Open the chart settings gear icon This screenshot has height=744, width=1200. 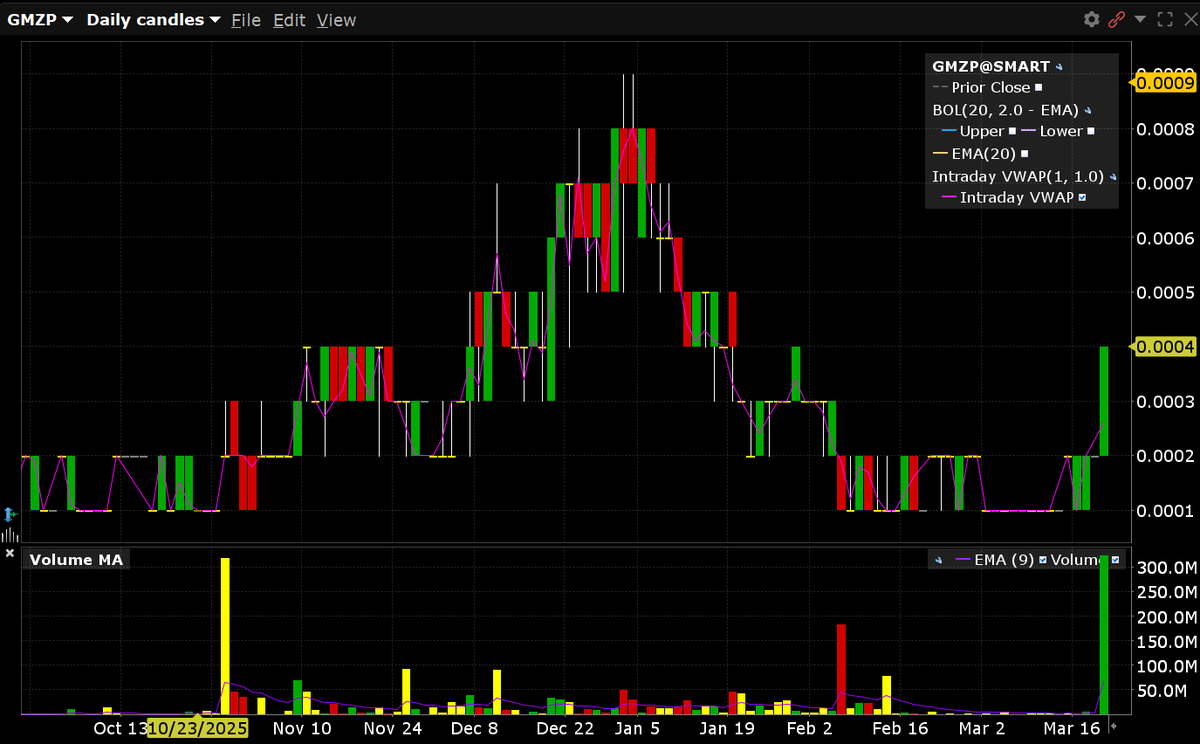(x=1091, y=19)
